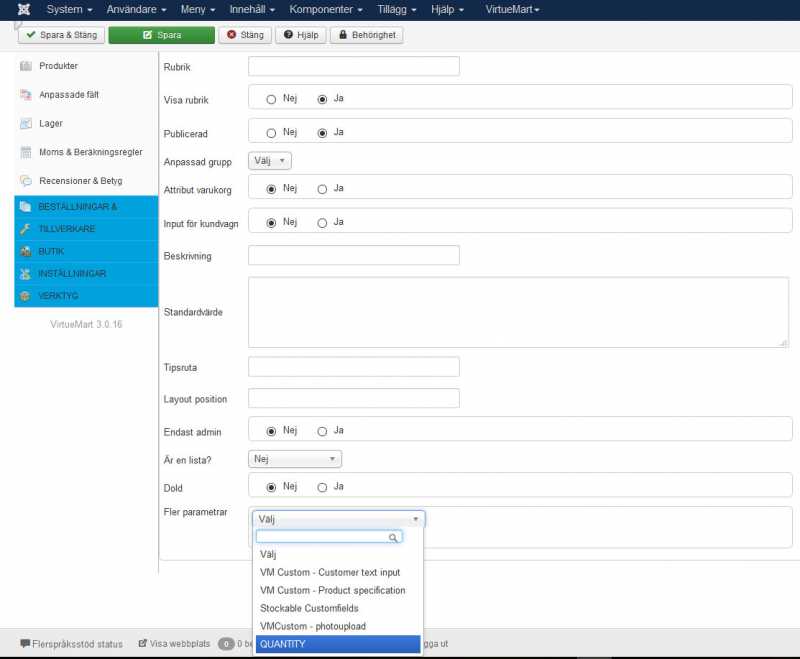Image resolution: width=800 pixels, height=659 pixels.
Task: Click the Joomla logo icon
Action: (x=23, y=9)
